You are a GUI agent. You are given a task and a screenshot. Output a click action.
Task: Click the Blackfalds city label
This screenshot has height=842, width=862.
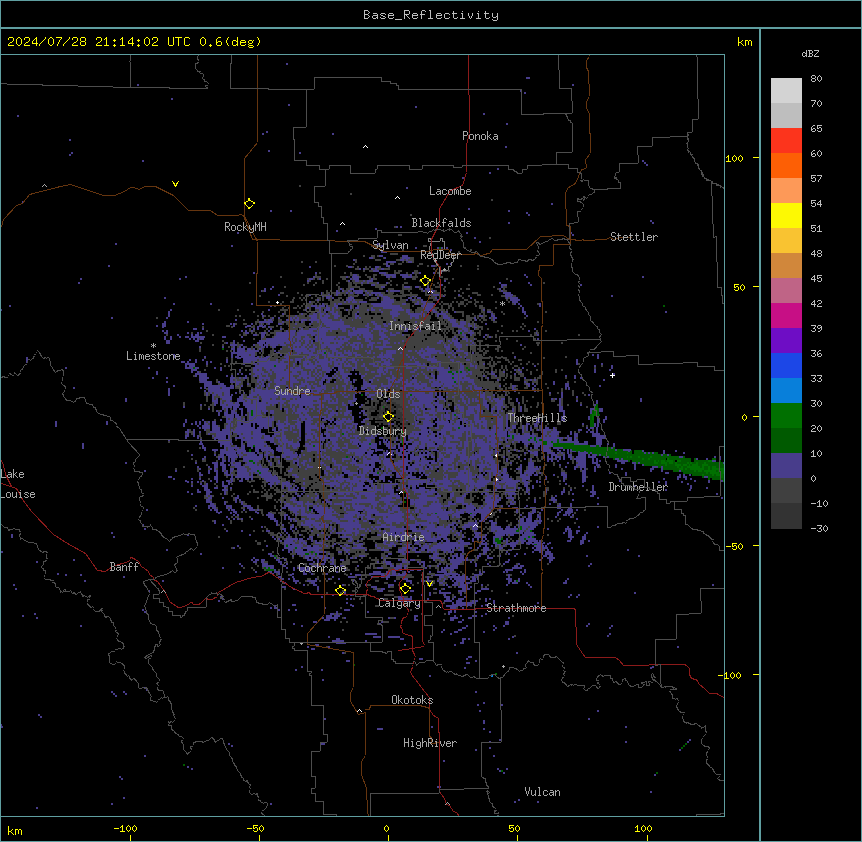[441, 223]
